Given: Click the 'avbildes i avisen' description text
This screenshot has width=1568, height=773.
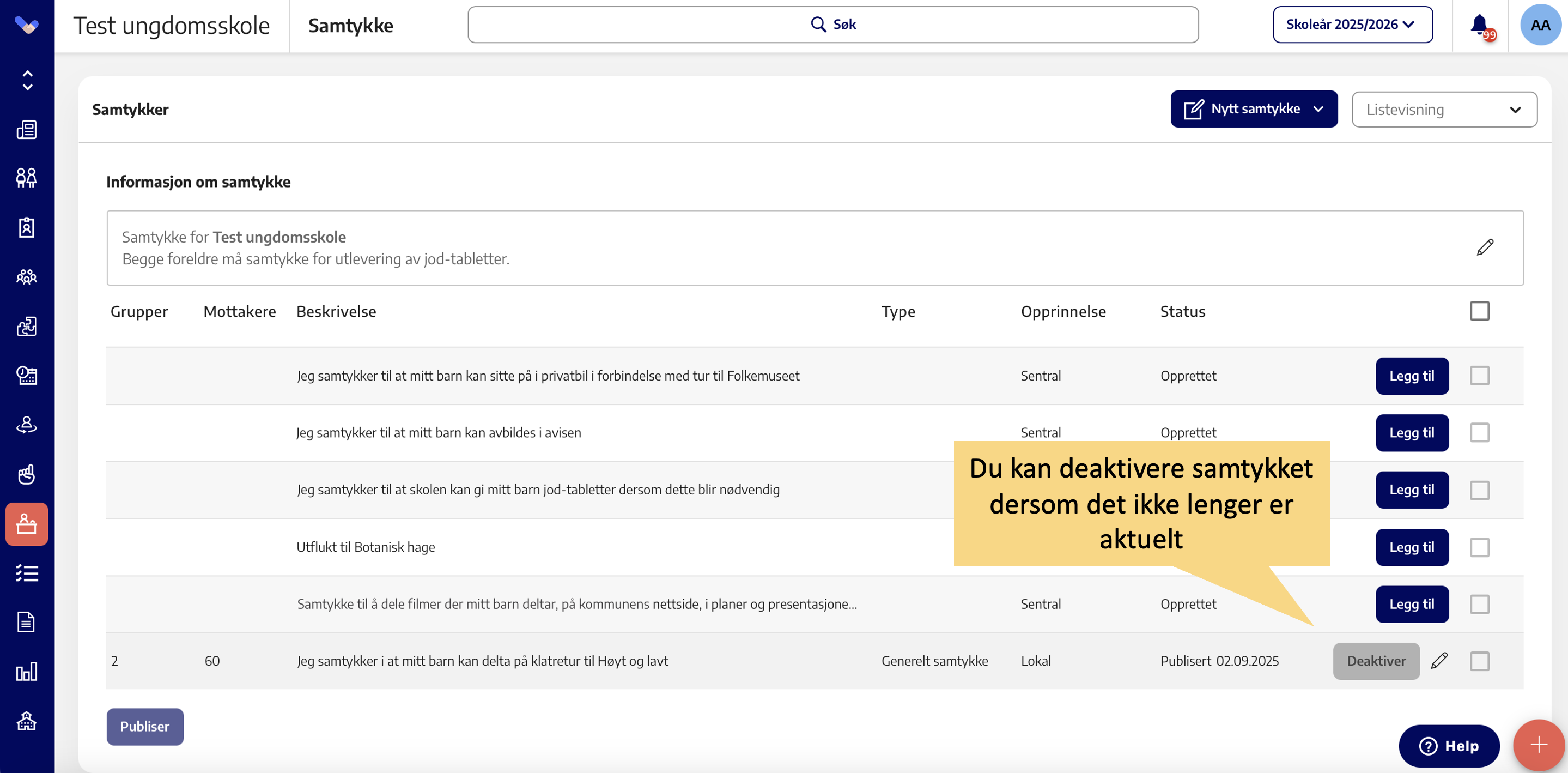Looking at the screenshot, I should [x=439, y=432].
